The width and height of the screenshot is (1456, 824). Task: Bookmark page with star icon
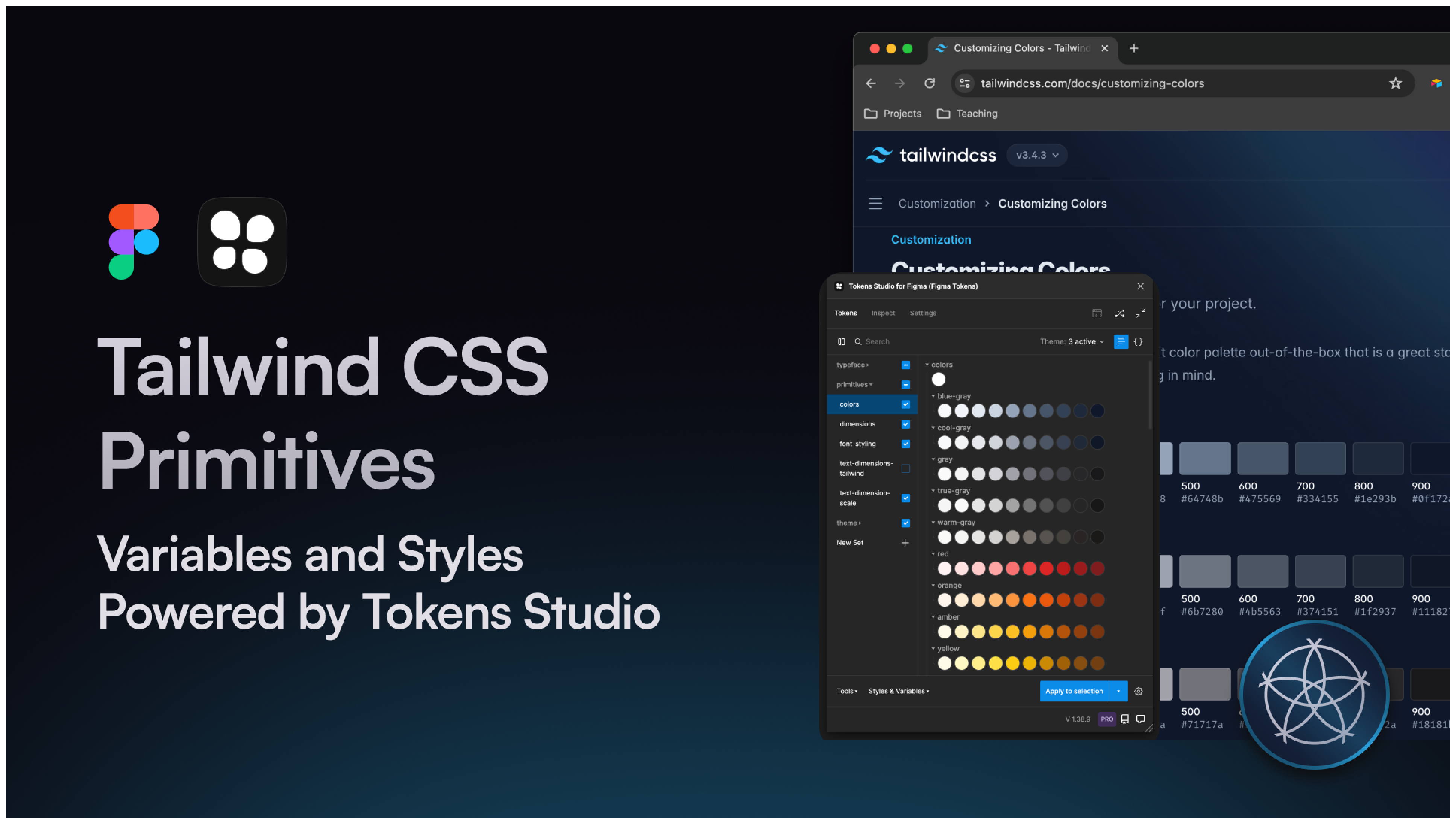[x=1395, y=84]
